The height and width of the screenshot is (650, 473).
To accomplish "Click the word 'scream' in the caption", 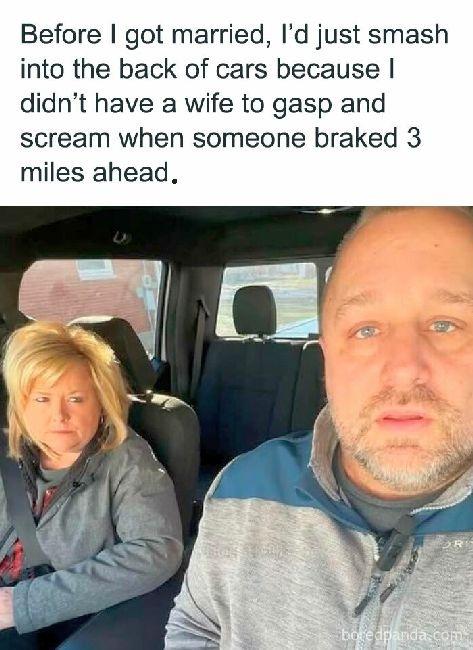I will coord(65,139).
